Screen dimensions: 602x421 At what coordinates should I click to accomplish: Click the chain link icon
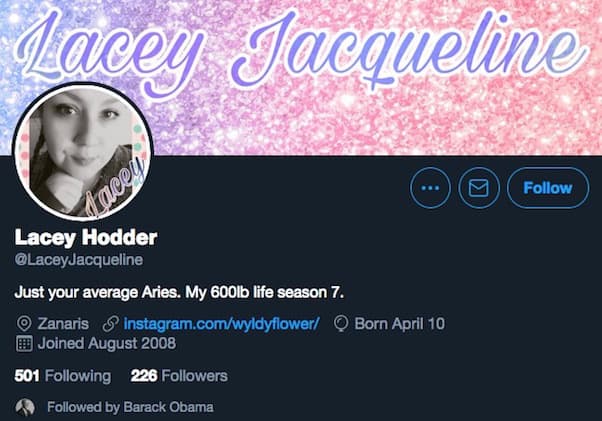point(111,324)
